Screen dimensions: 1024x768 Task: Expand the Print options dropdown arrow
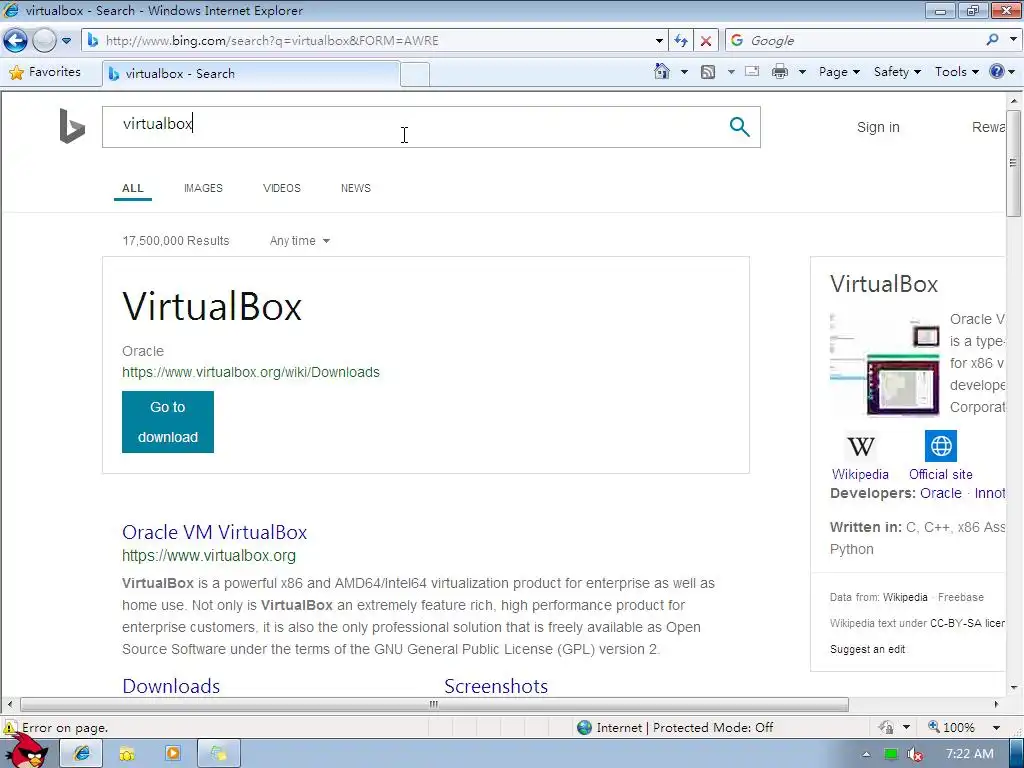click(802, 72)
